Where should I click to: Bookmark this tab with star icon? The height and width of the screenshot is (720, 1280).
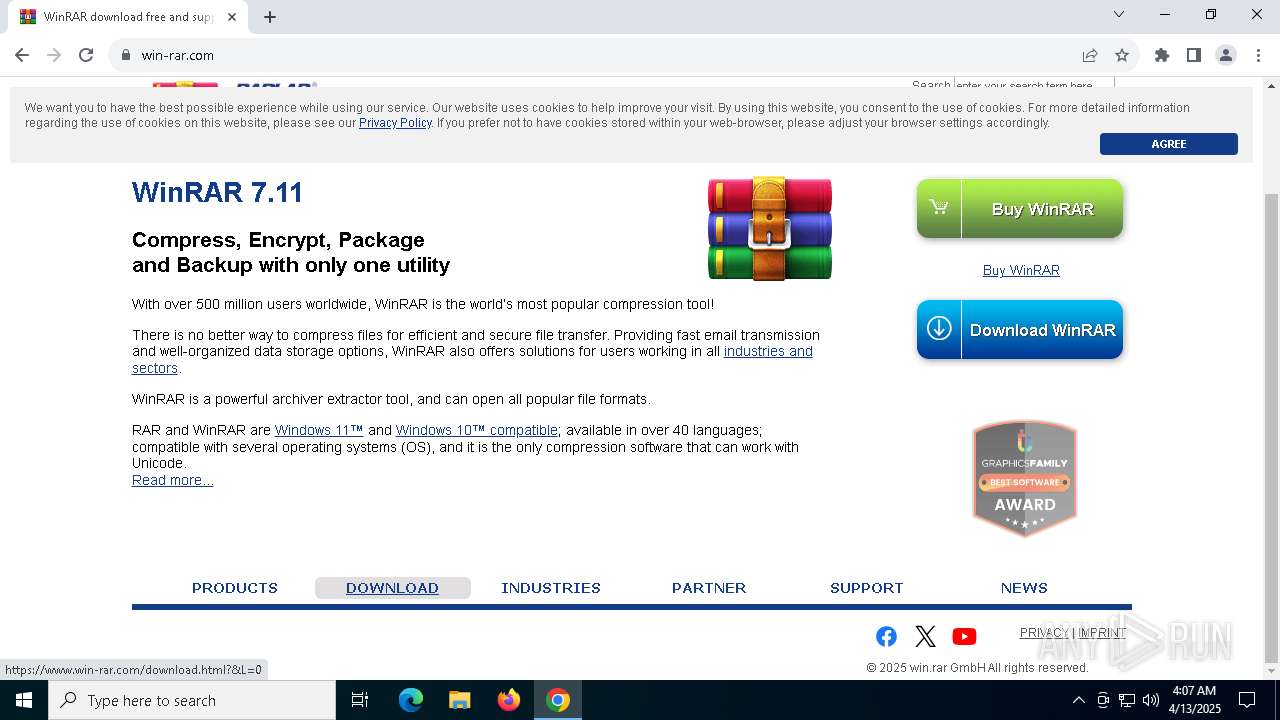[x=1122, y=55]
